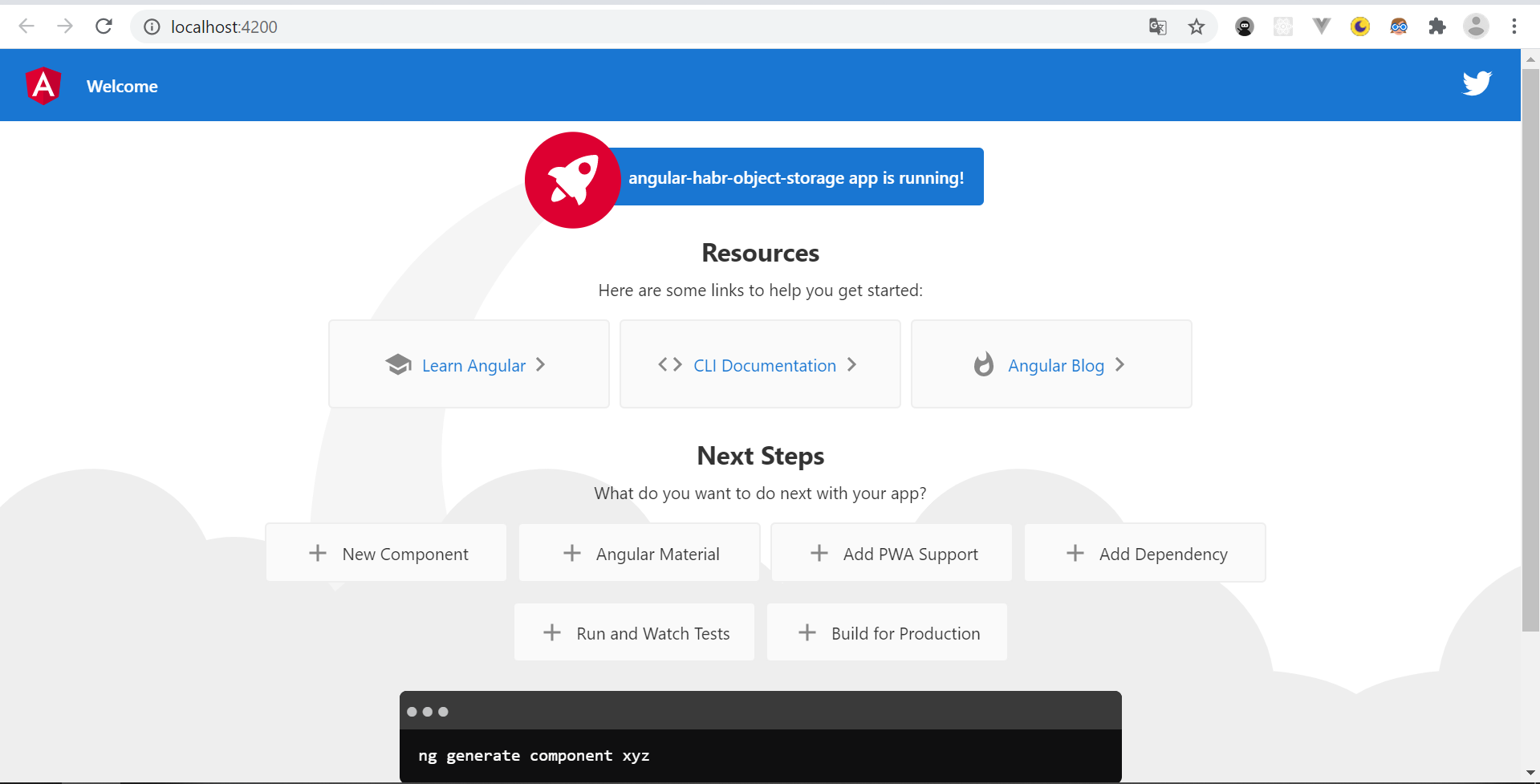Screen dimensions: 1540x784
Task: Click the app is running banner text
Action: point(796,177)
